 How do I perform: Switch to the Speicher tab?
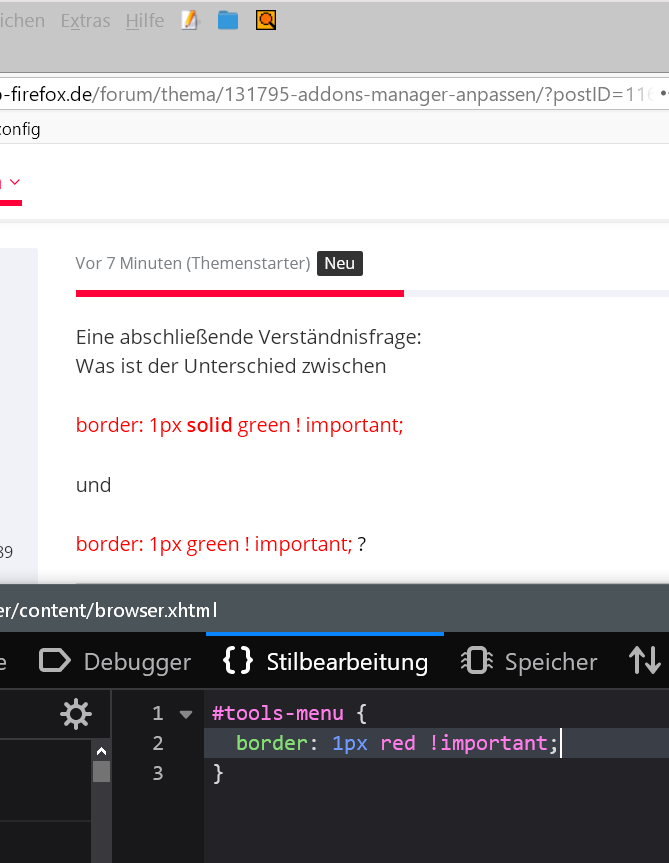(550, 662)
